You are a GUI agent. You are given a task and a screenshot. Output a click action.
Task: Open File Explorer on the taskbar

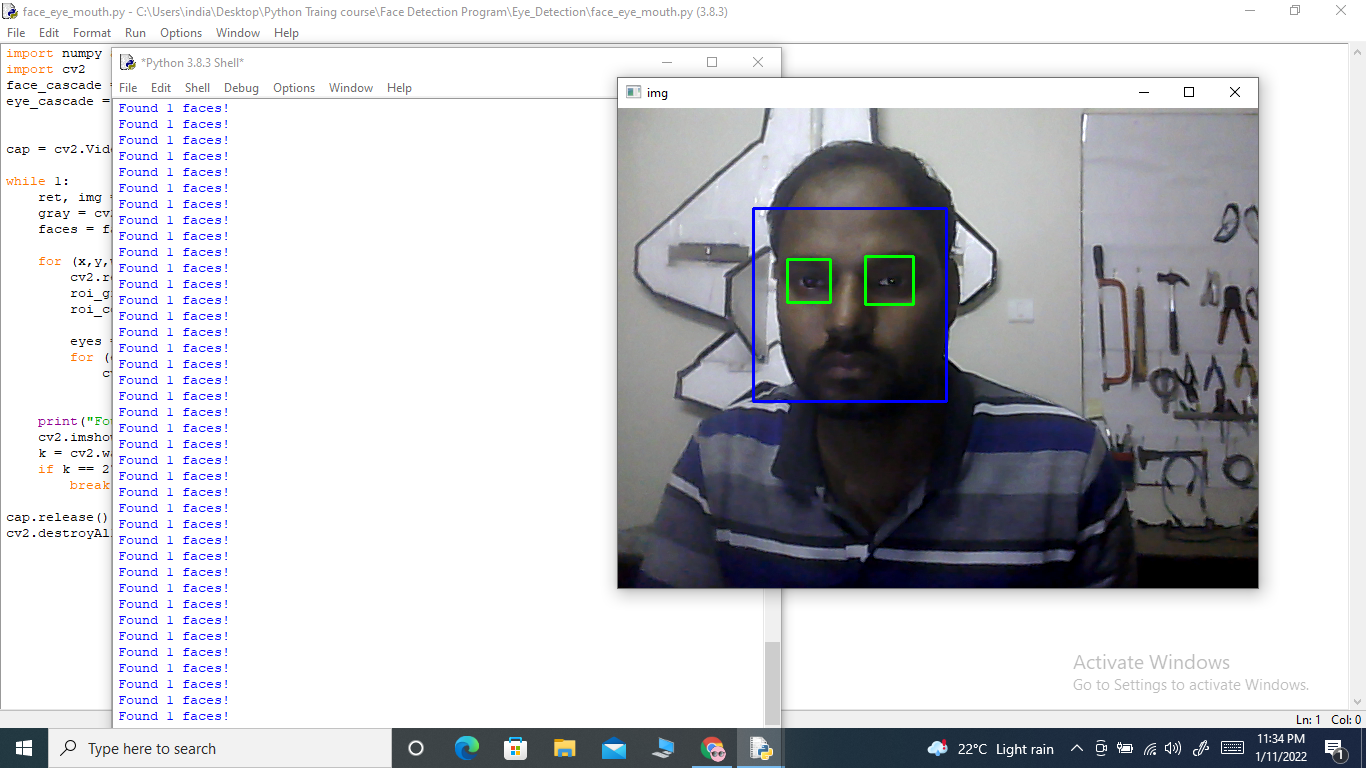tap(564, 748)
